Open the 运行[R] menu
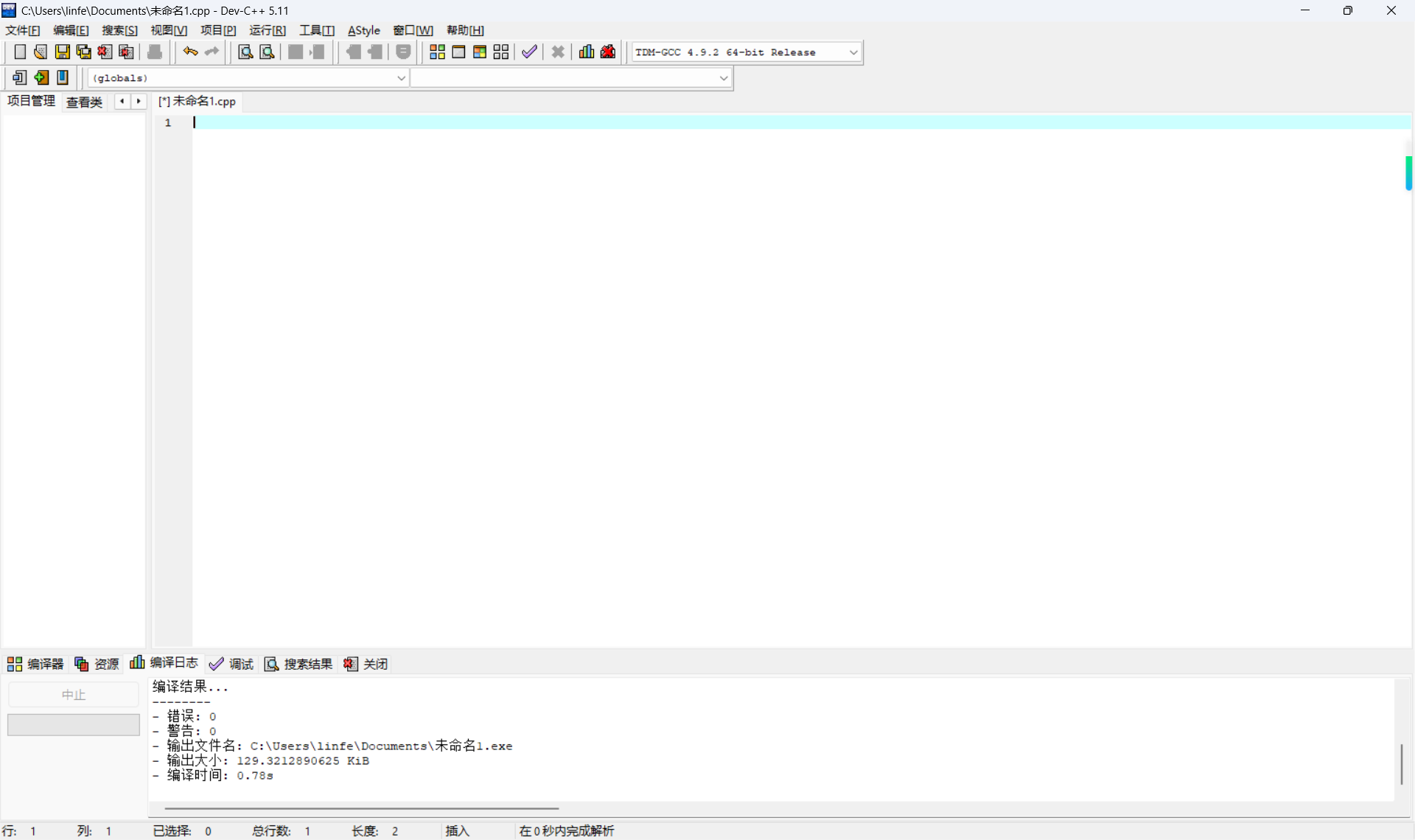 (x=267, y=30)
